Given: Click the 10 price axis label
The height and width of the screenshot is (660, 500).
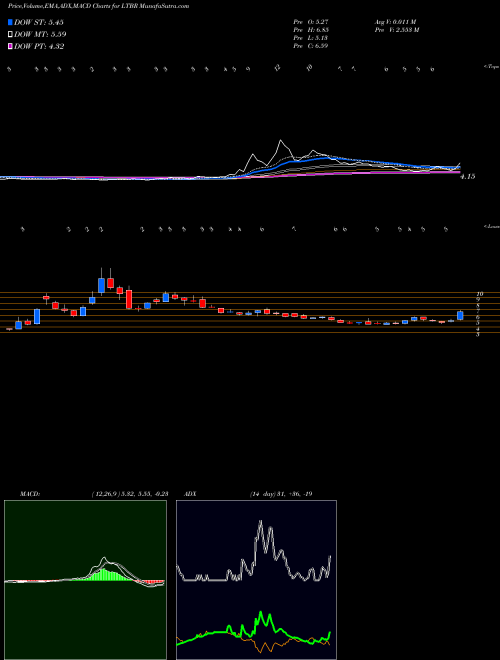Looking at the screenshot, I should [480, 294].
